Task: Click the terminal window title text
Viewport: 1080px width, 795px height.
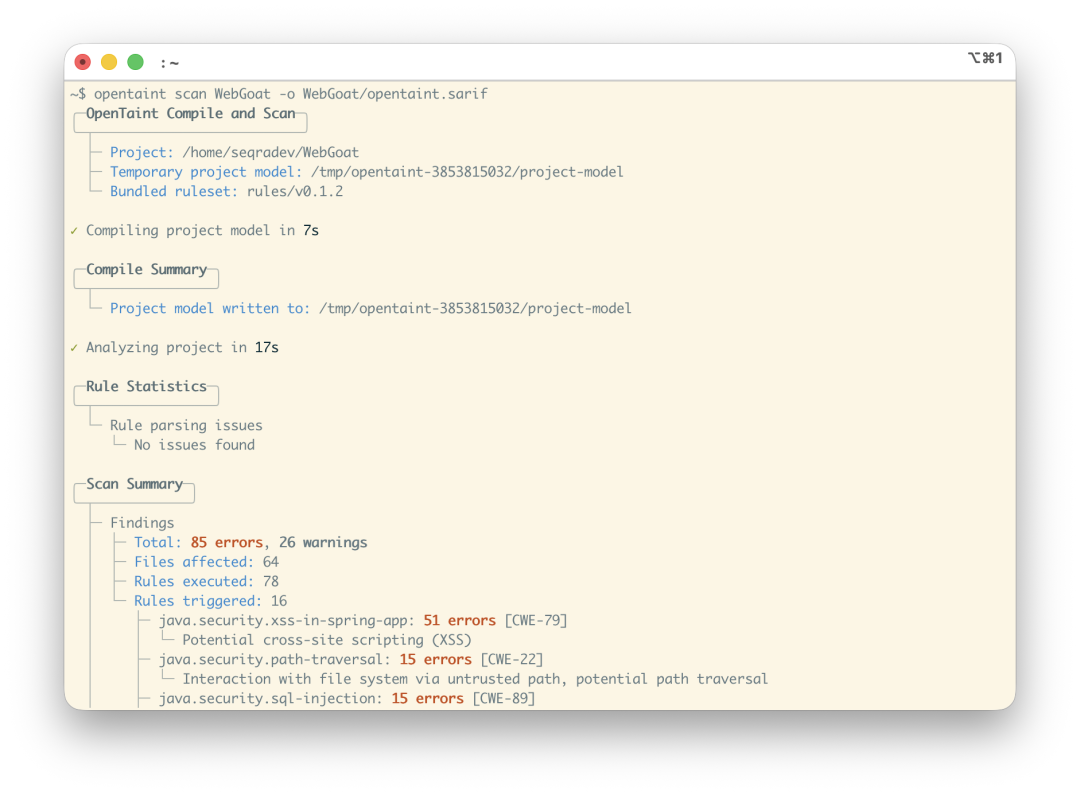Action: click(169, 63)
